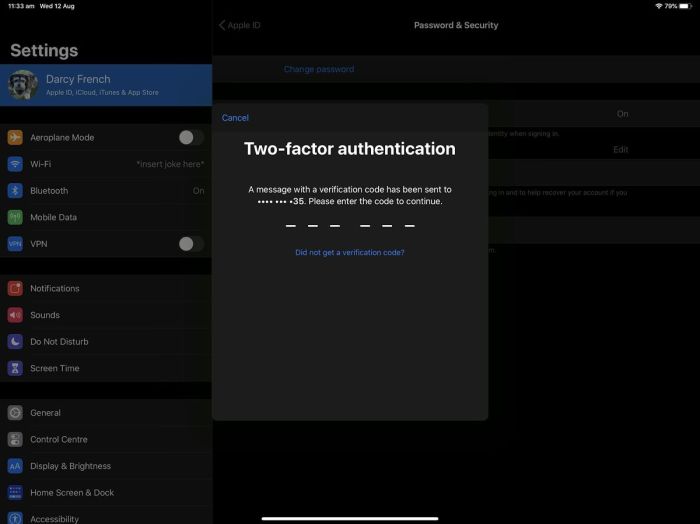700x524 pixels.
Task: Open Screen Time settings
Action: point(106,368)
